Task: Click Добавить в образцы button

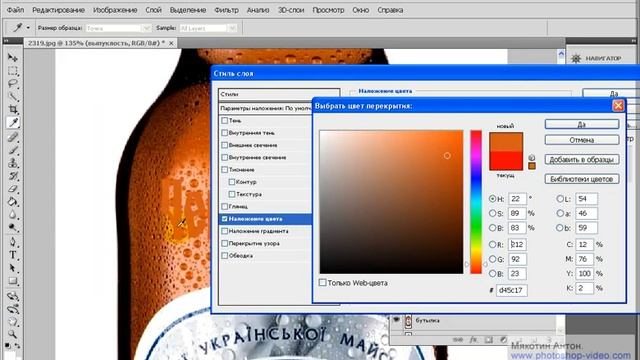Action: pos(582,159)
